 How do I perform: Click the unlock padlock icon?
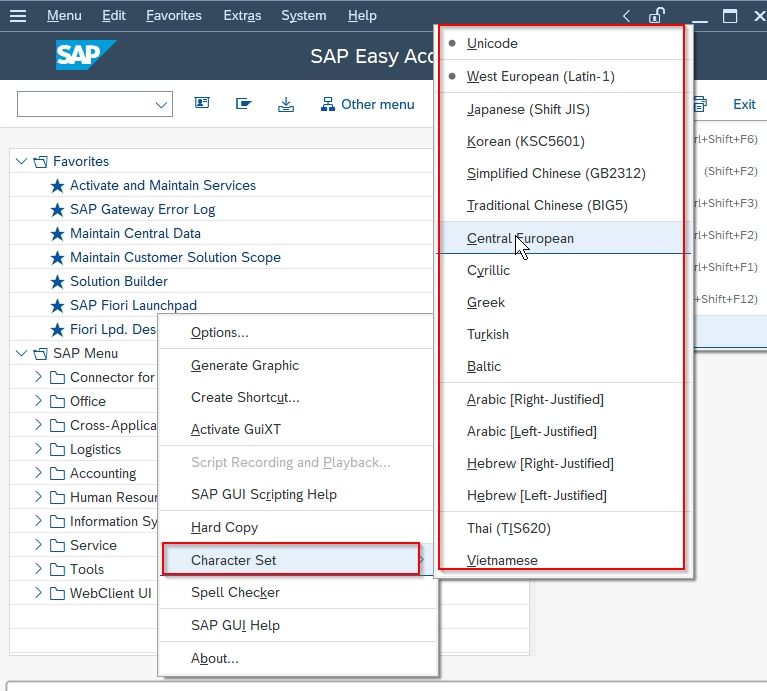(656, 15)
